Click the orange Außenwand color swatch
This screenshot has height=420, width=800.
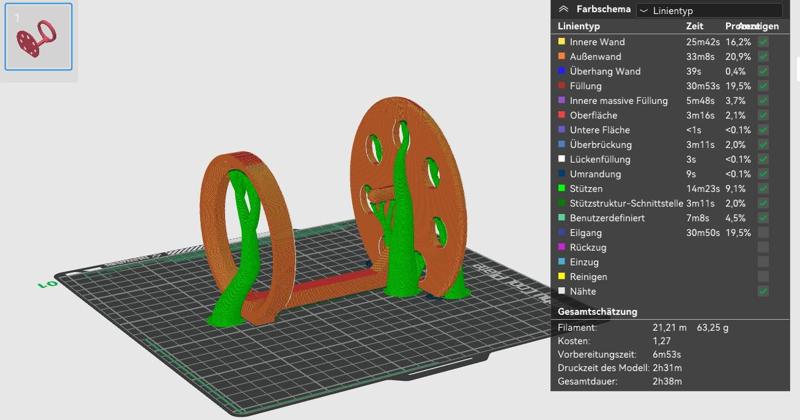tap(562, 56)
